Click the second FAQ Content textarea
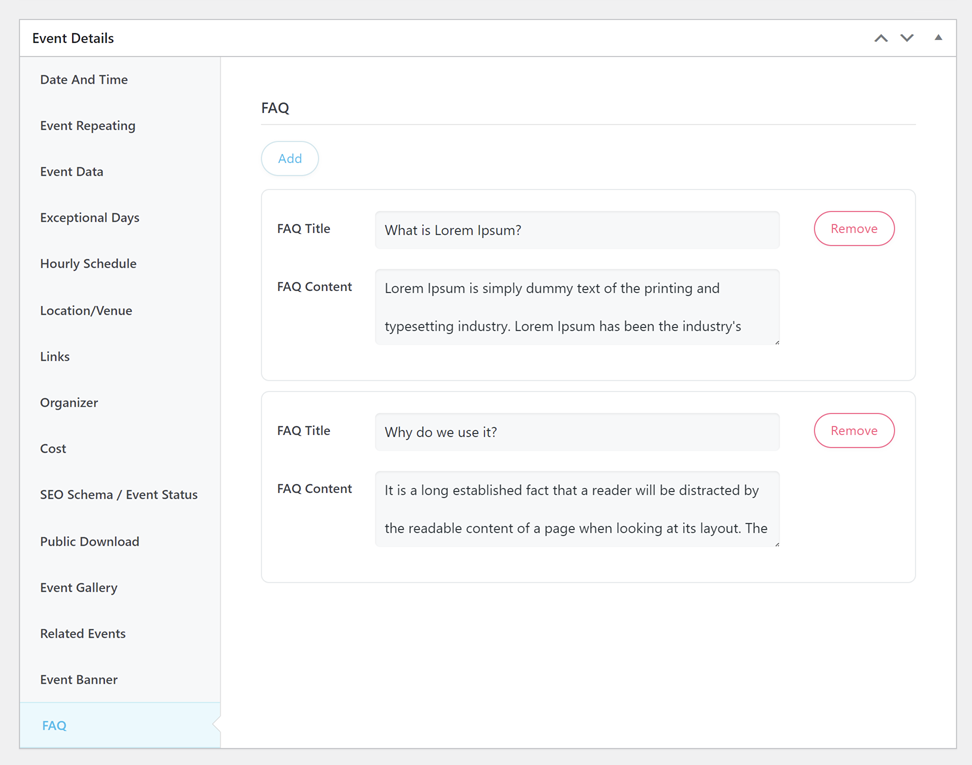This screenshot has width=972, height=765. tap(577, 509)
